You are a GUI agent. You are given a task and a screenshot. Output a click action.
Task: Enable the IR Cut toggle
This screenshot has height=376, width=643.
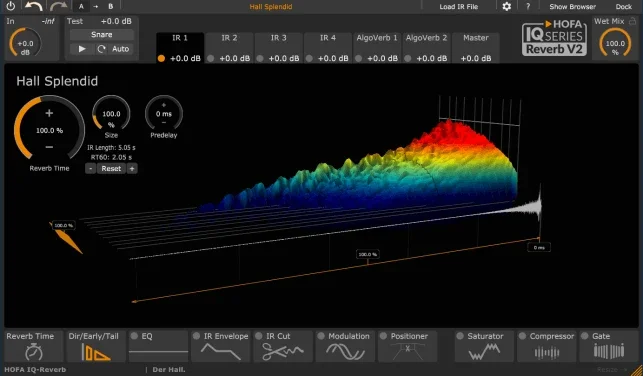coord(259,336)
